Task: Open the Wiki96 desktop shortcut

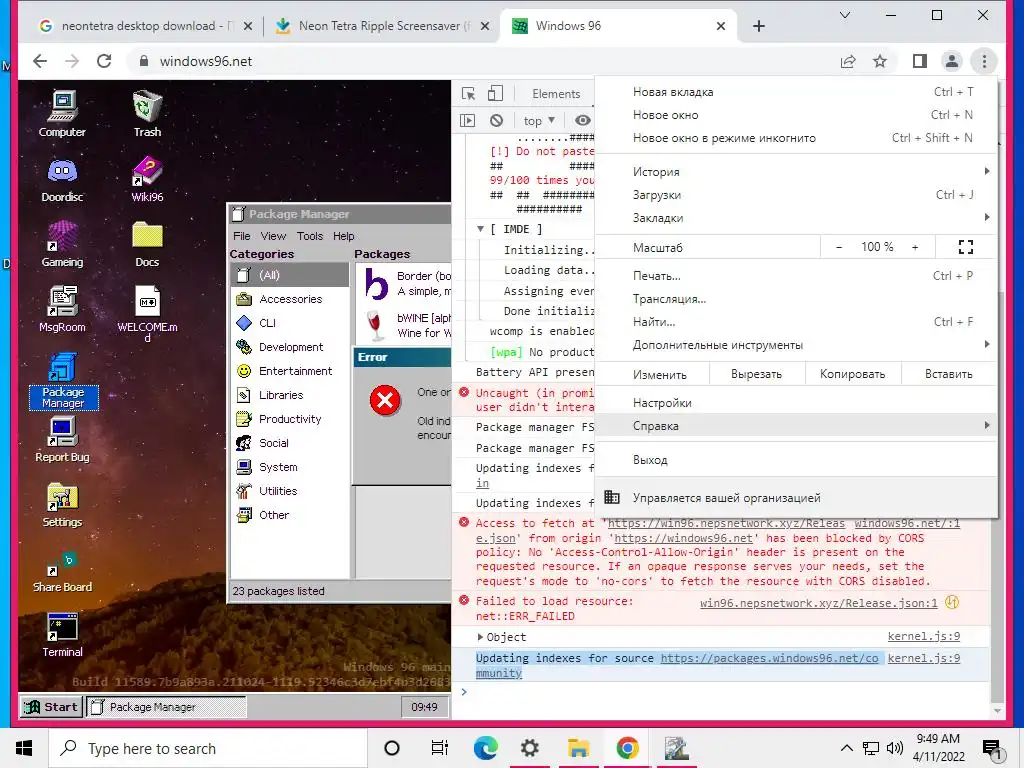Action: [147, 180]
